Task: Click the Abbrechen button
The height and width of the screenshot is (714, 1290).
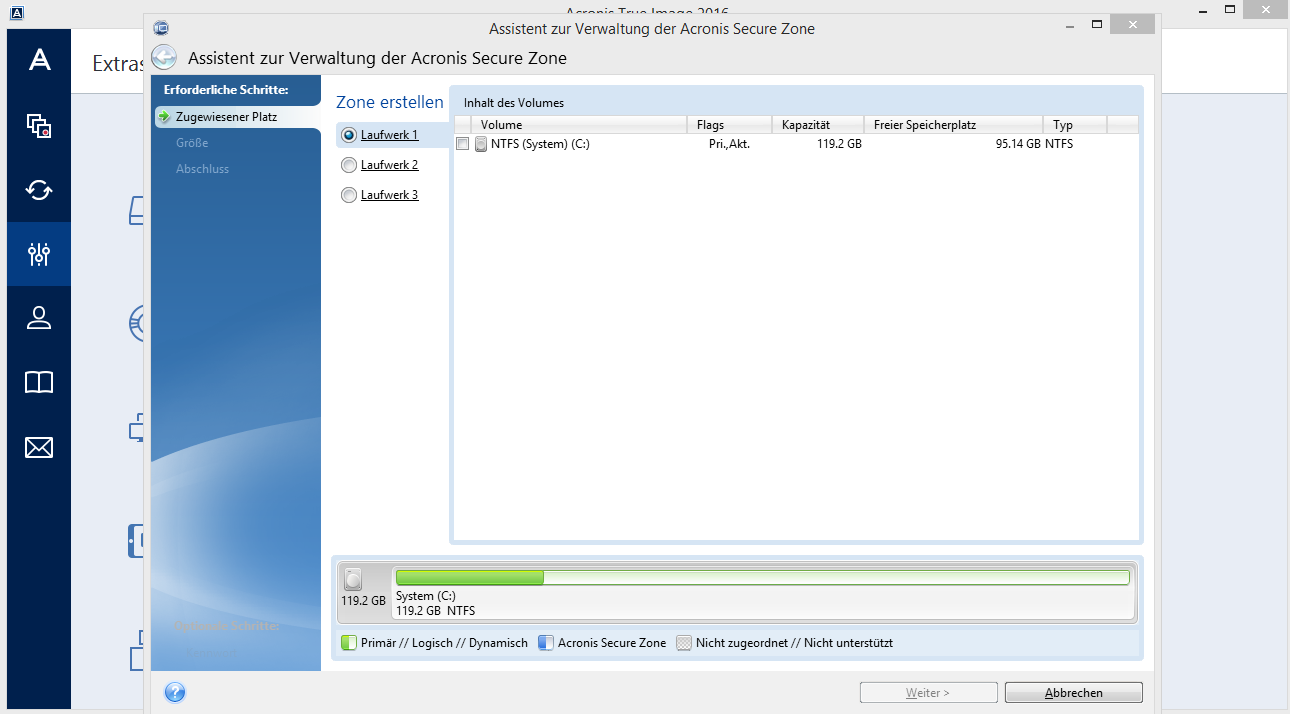Action: point(1073,693)
